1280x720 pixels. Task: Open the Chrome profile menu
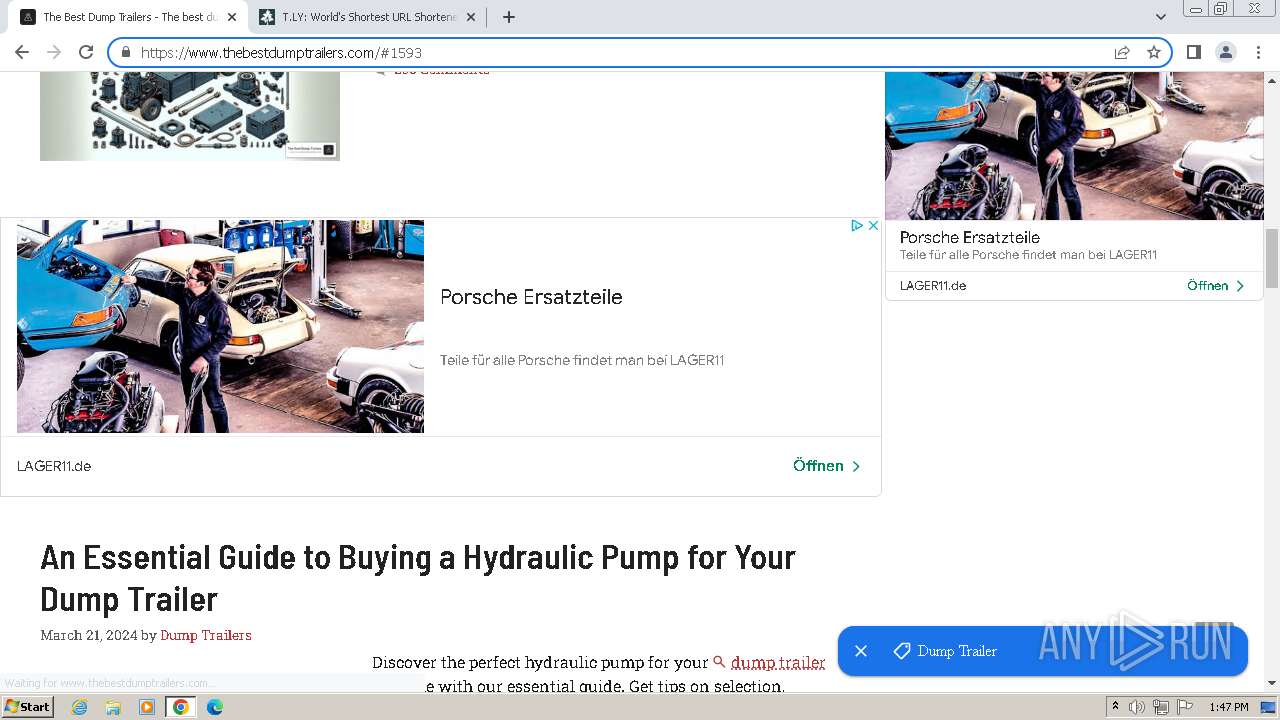coord(1225,52)
